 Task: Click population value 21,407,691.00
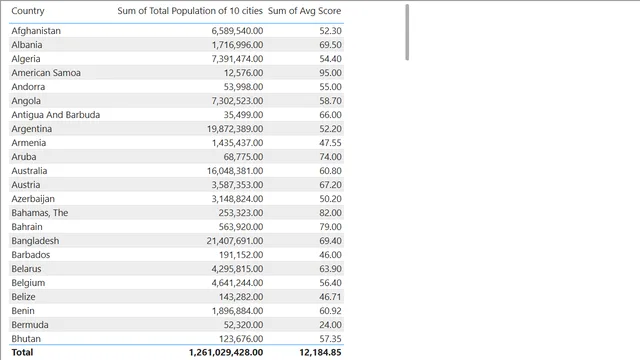(235, 241)
